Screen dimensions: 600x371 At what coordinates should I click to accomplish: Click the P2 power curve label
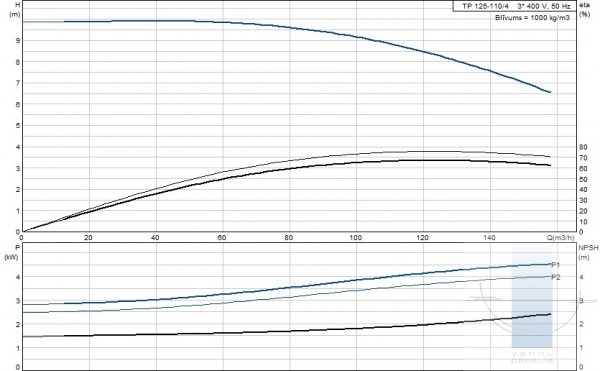tap(556, 277)
